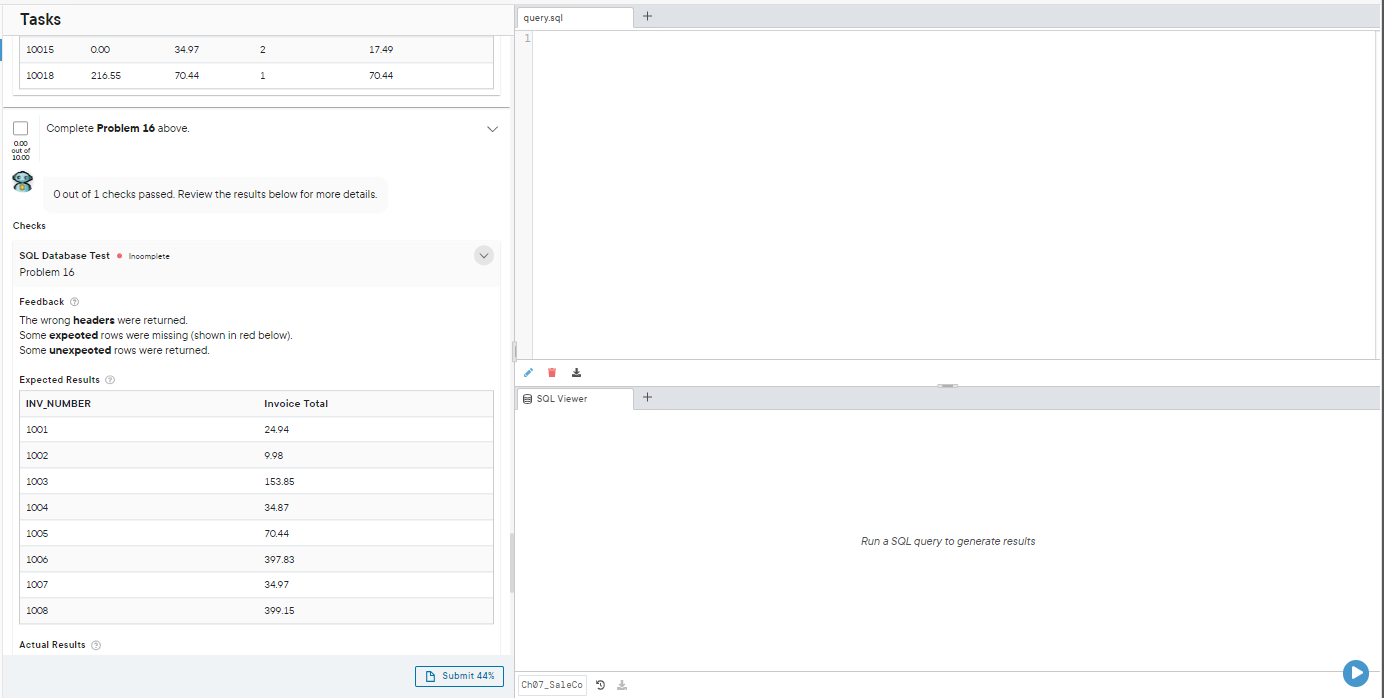Switch to the query.sql tab
Image resolution: width=1384 pixels, height=698 pixels.
click(x=575, y=18)
